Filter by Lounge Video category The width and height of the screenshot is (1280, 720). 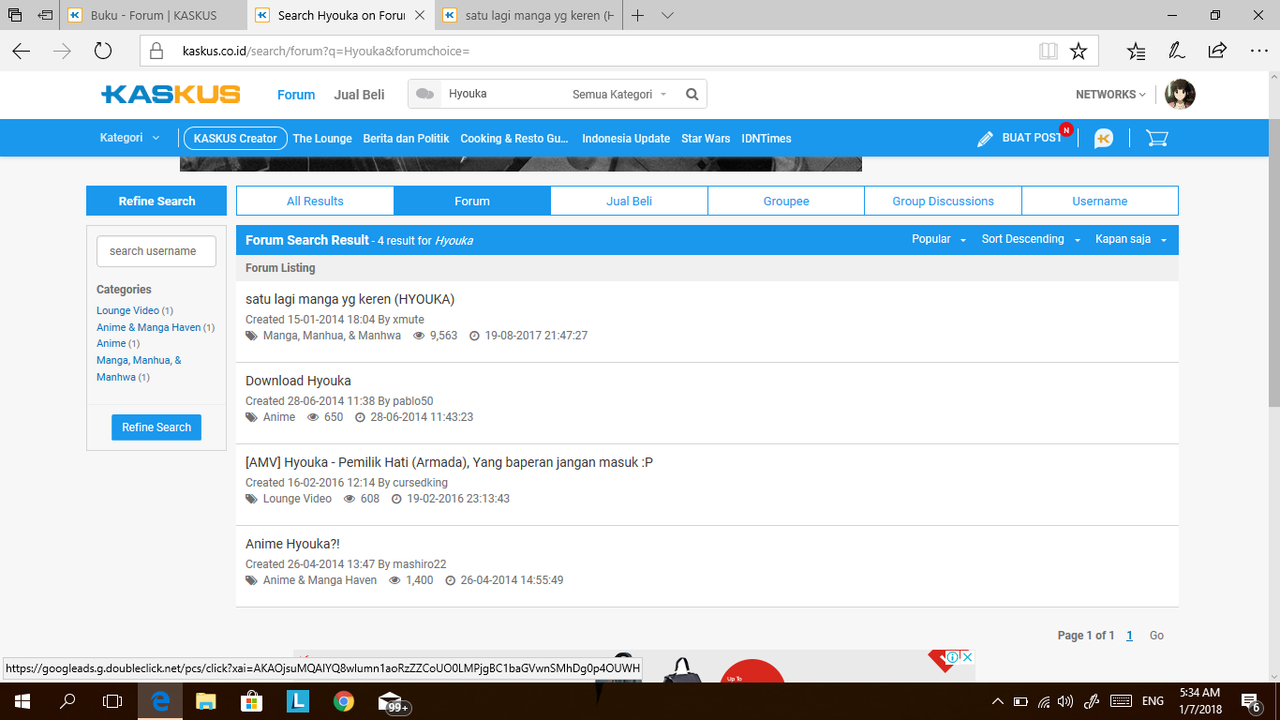click(128, 310)
